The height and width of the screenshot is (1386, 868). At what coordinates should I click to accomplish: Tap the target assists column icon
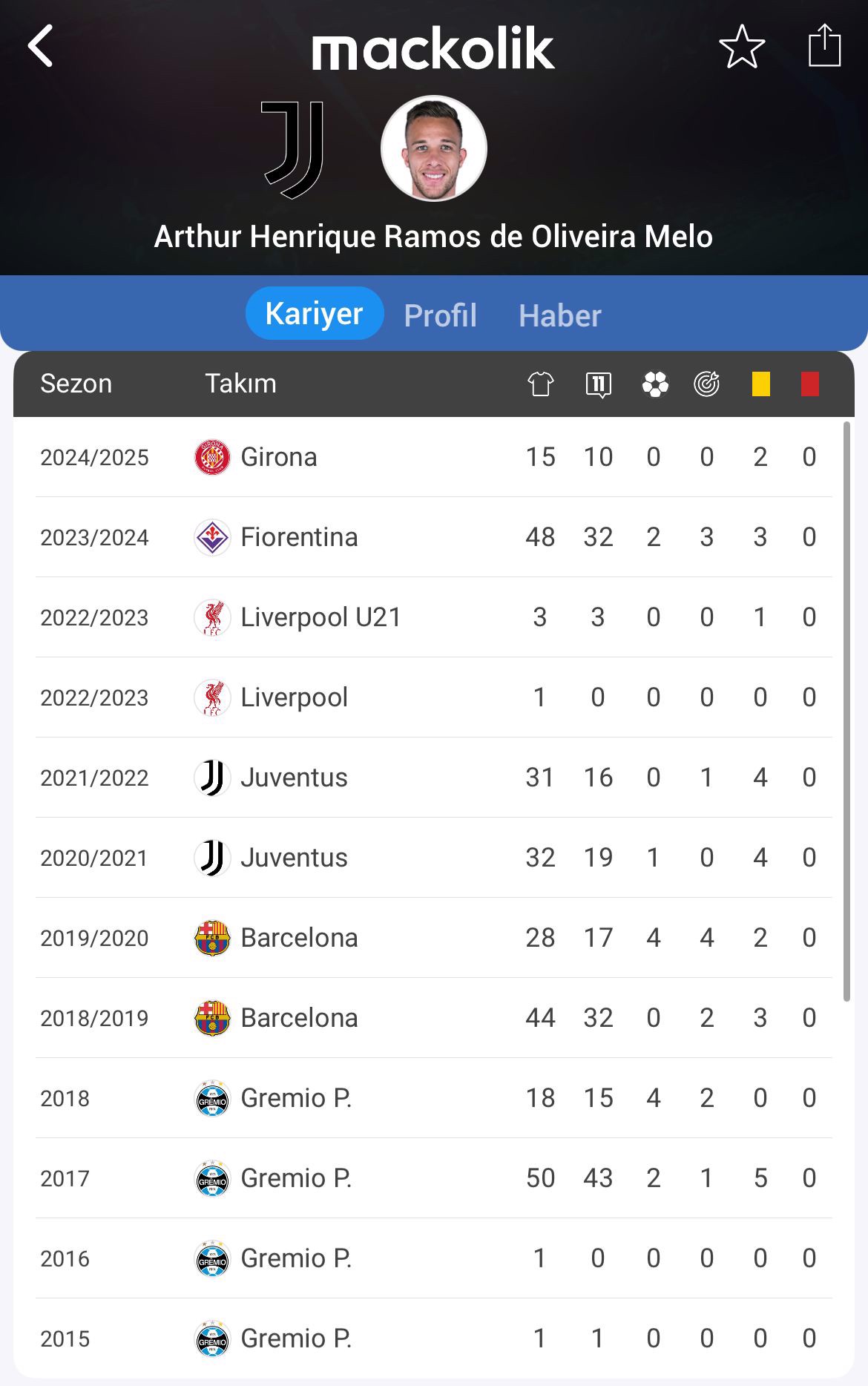point(707,384)
